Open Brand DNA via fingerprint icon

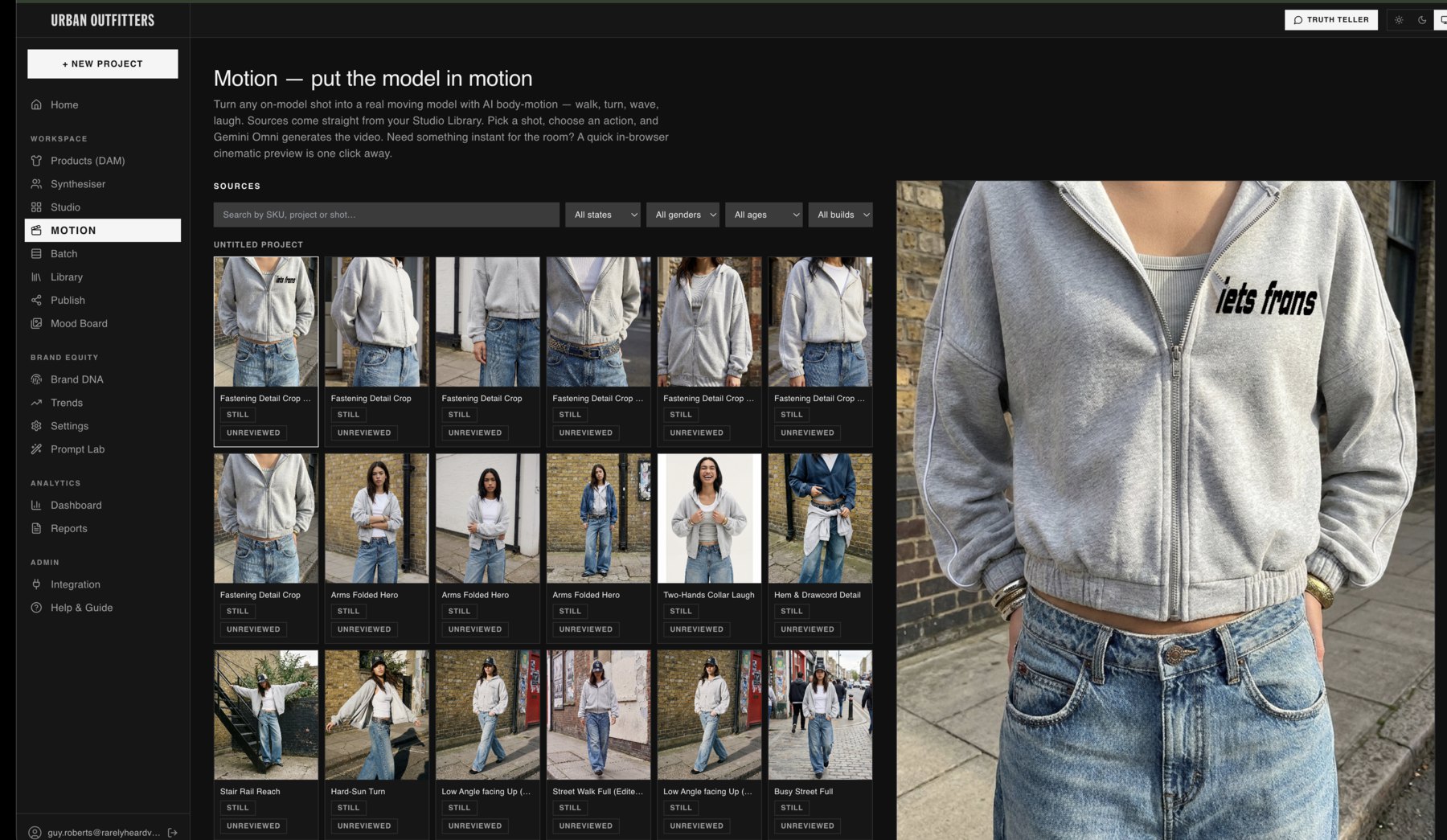click(x=36, y=379)
